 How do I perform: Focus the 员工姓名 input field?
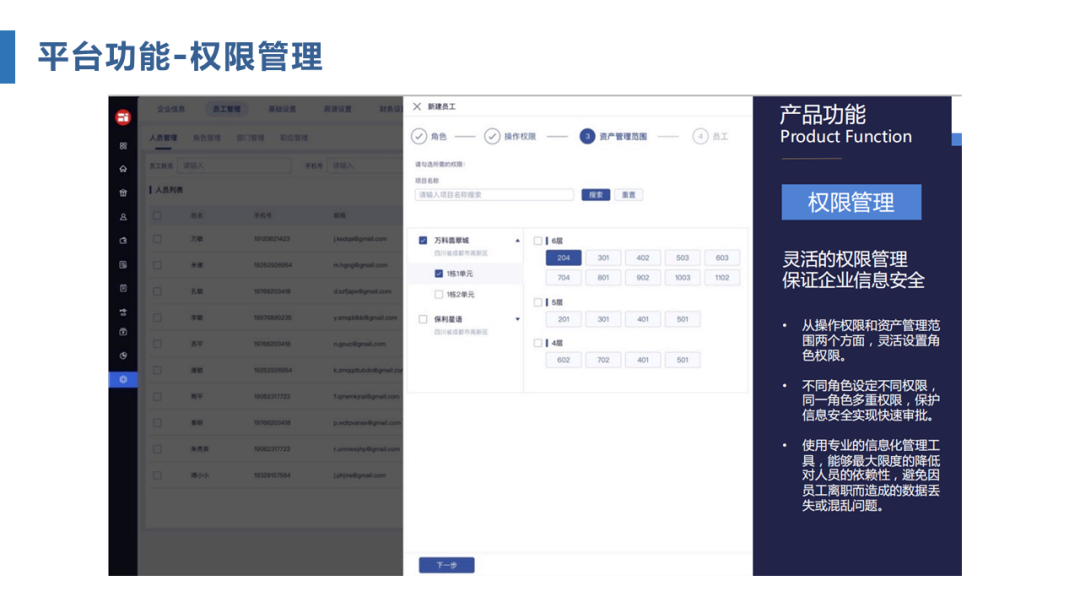234,165
